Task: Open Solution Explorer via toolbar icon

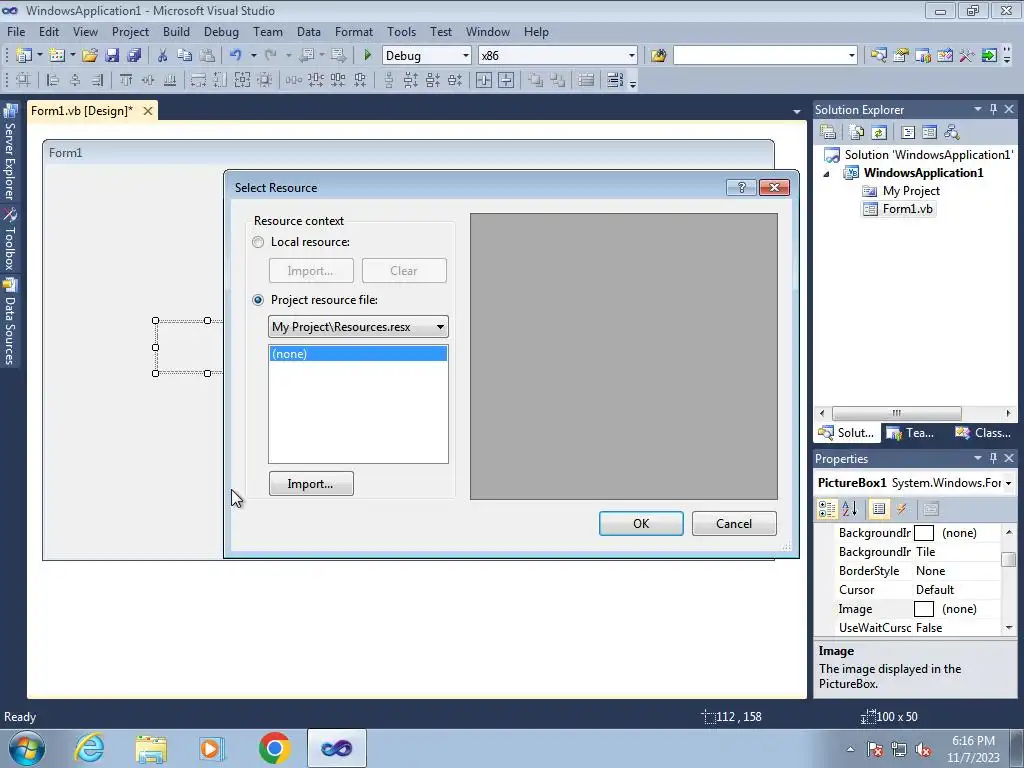Action: [x=878, y=56]
